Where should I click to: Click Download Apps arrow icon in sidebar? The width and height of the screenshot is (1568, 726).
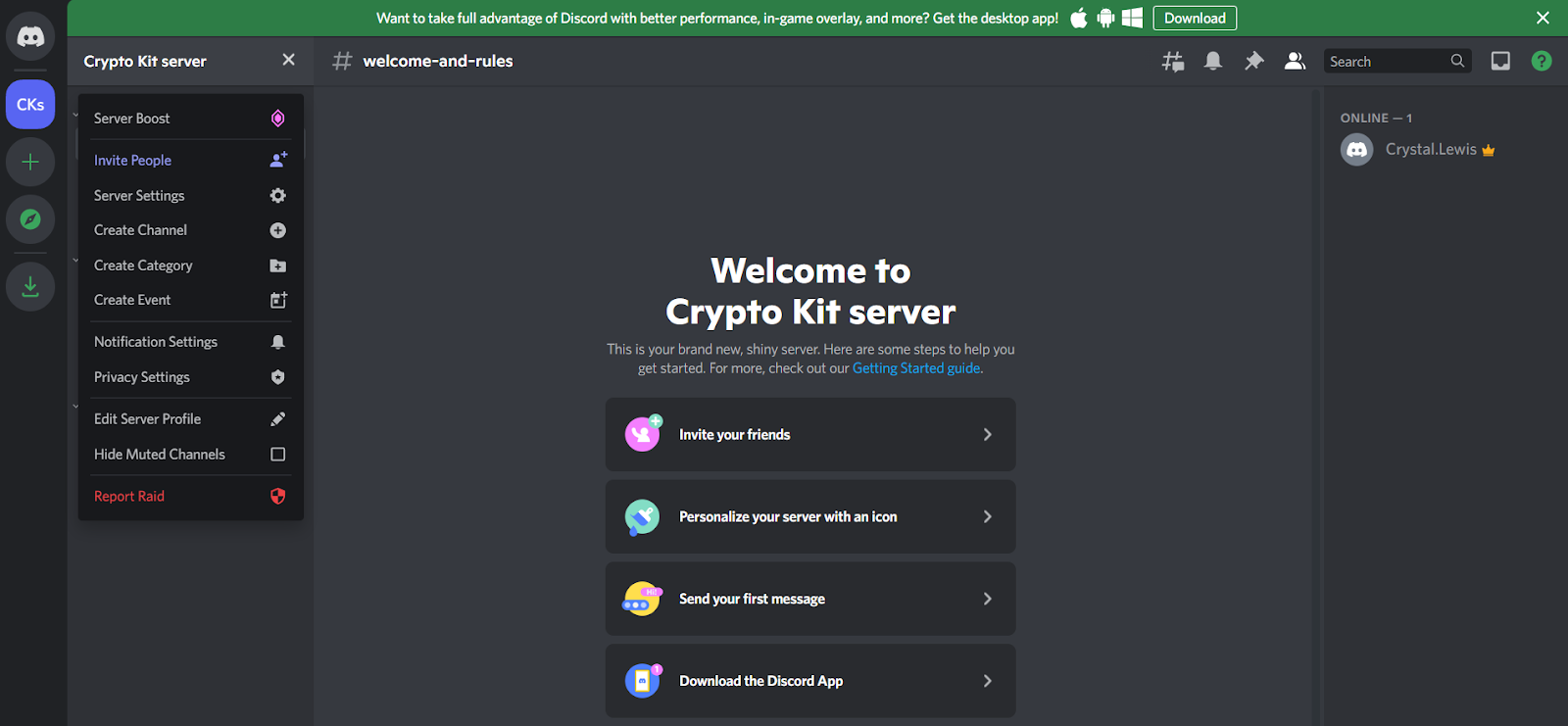point(30,286)
